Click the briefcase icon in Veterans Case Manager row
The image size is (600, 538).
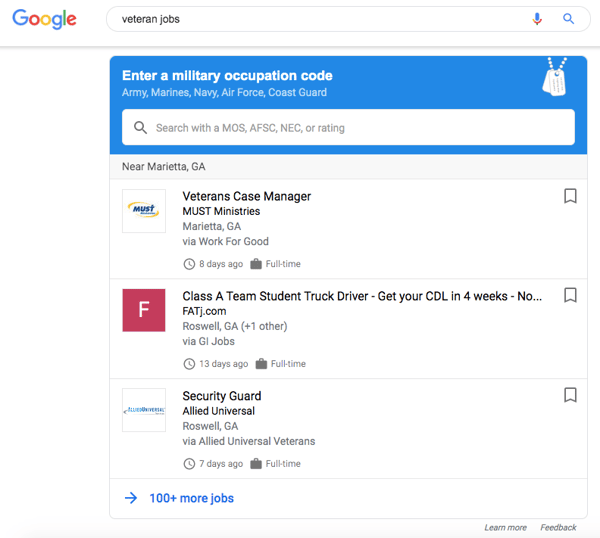(x=256, y=264)
